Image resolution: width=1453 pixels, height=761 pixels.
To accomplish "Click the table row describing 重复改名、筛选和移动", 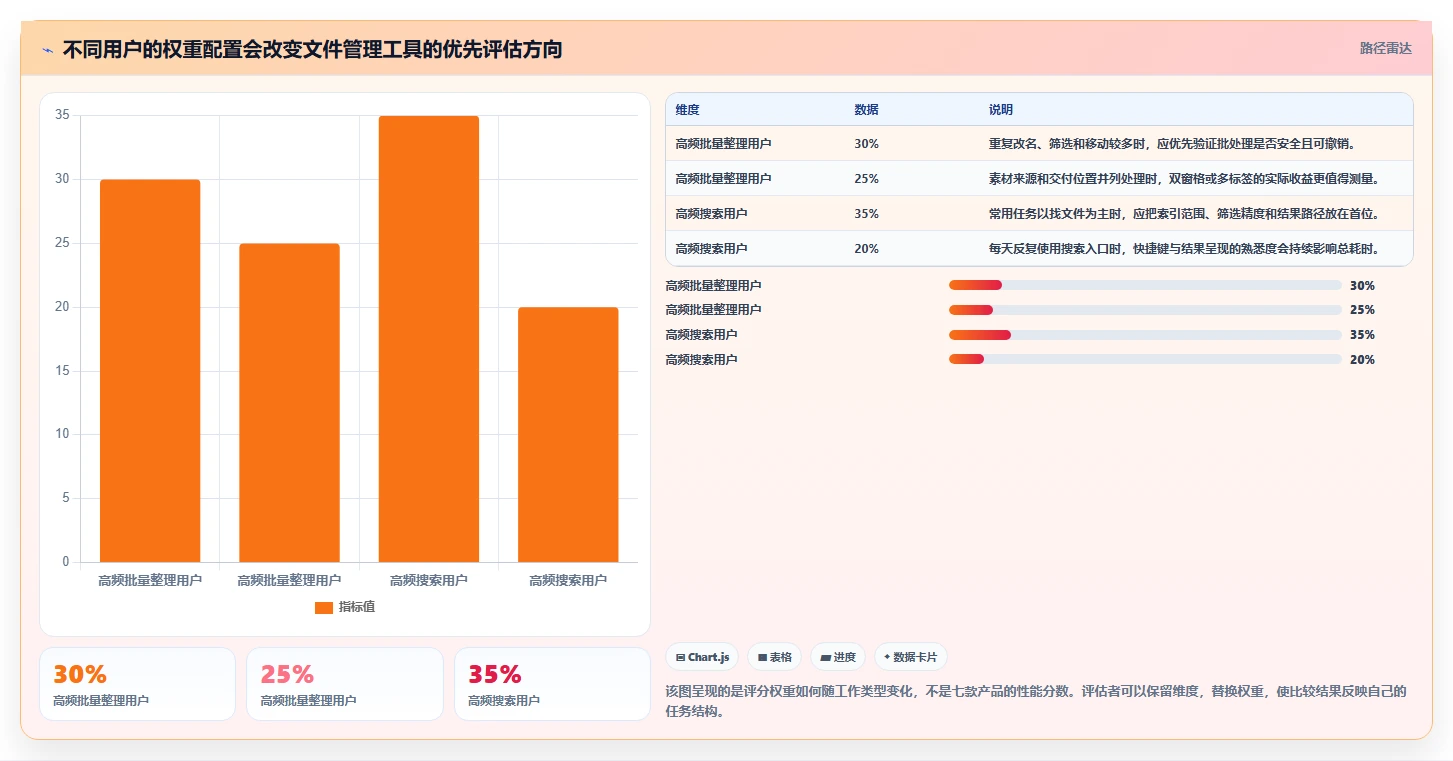I will pos(1039,144).
